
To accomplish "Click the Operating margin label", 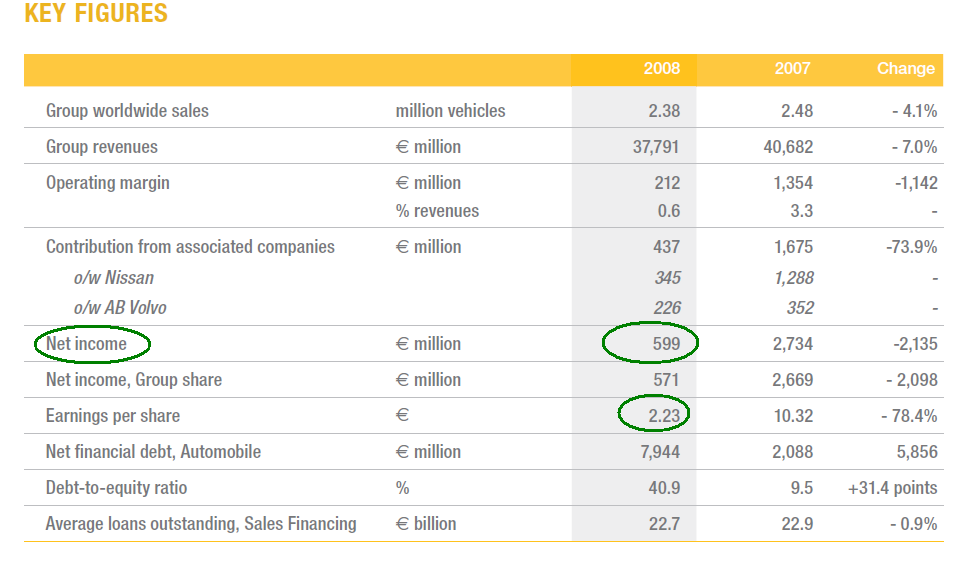I will [x=107, y=183].
